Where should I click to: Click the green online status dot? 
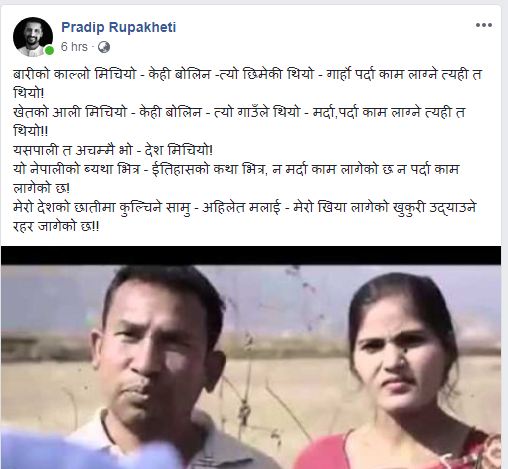click(49, 50)
